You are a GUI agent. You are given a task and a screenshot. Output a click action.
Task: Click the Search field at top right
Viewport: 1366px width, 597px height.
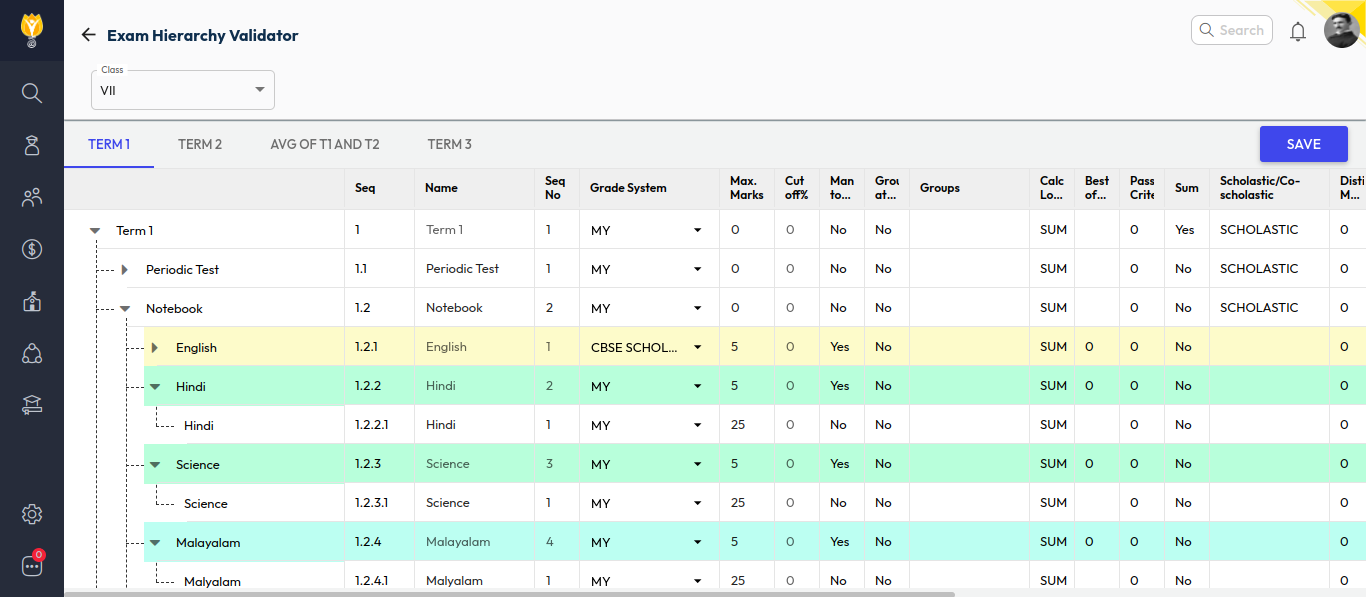tap(1232, 30)
